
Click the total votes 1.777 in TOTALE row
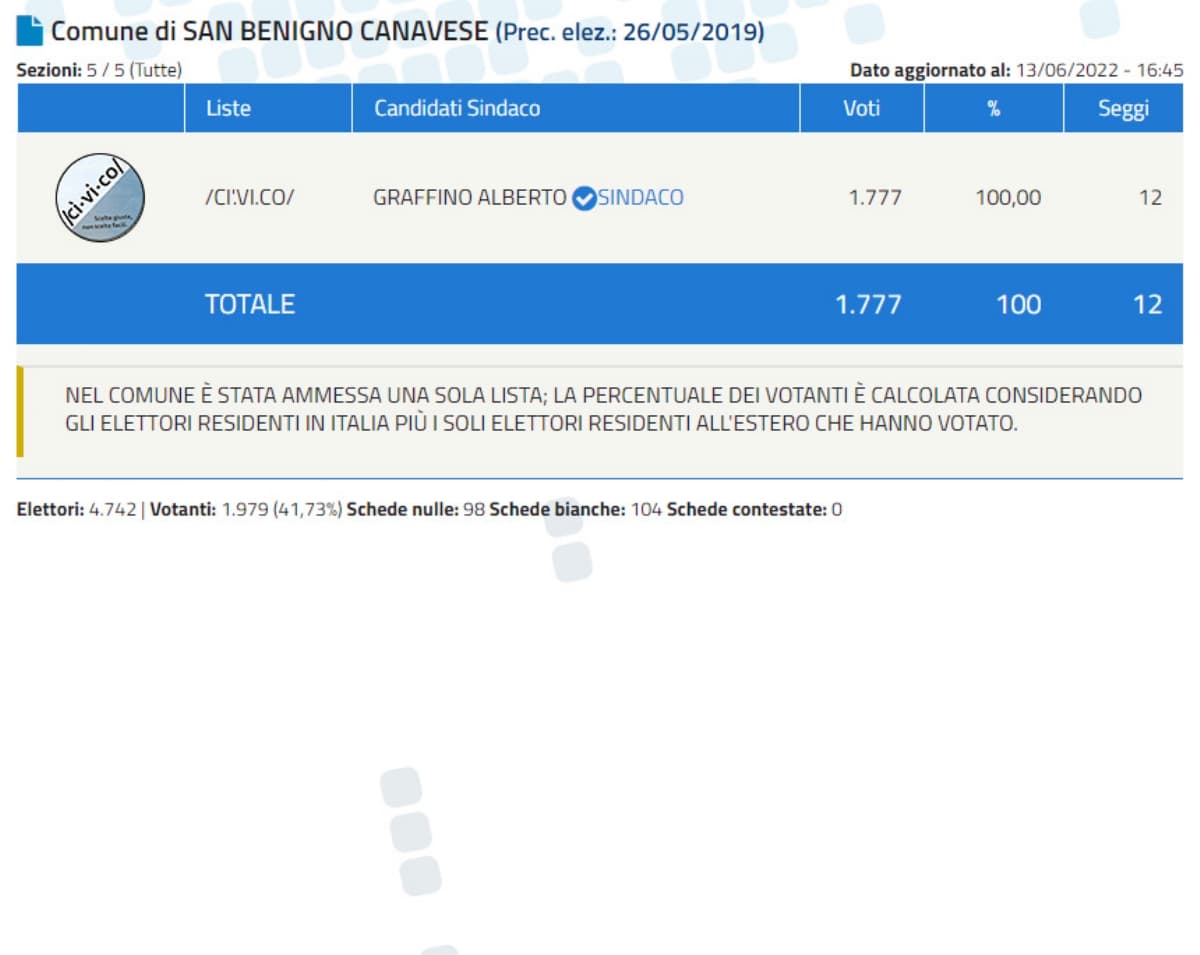[x=868, y=305]
